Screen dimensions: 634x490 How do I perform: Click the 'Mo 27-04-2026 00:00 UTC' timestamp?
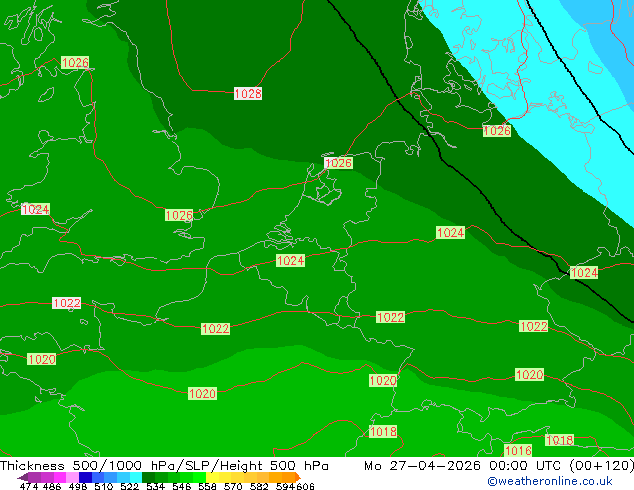click(x=464, y=466)
